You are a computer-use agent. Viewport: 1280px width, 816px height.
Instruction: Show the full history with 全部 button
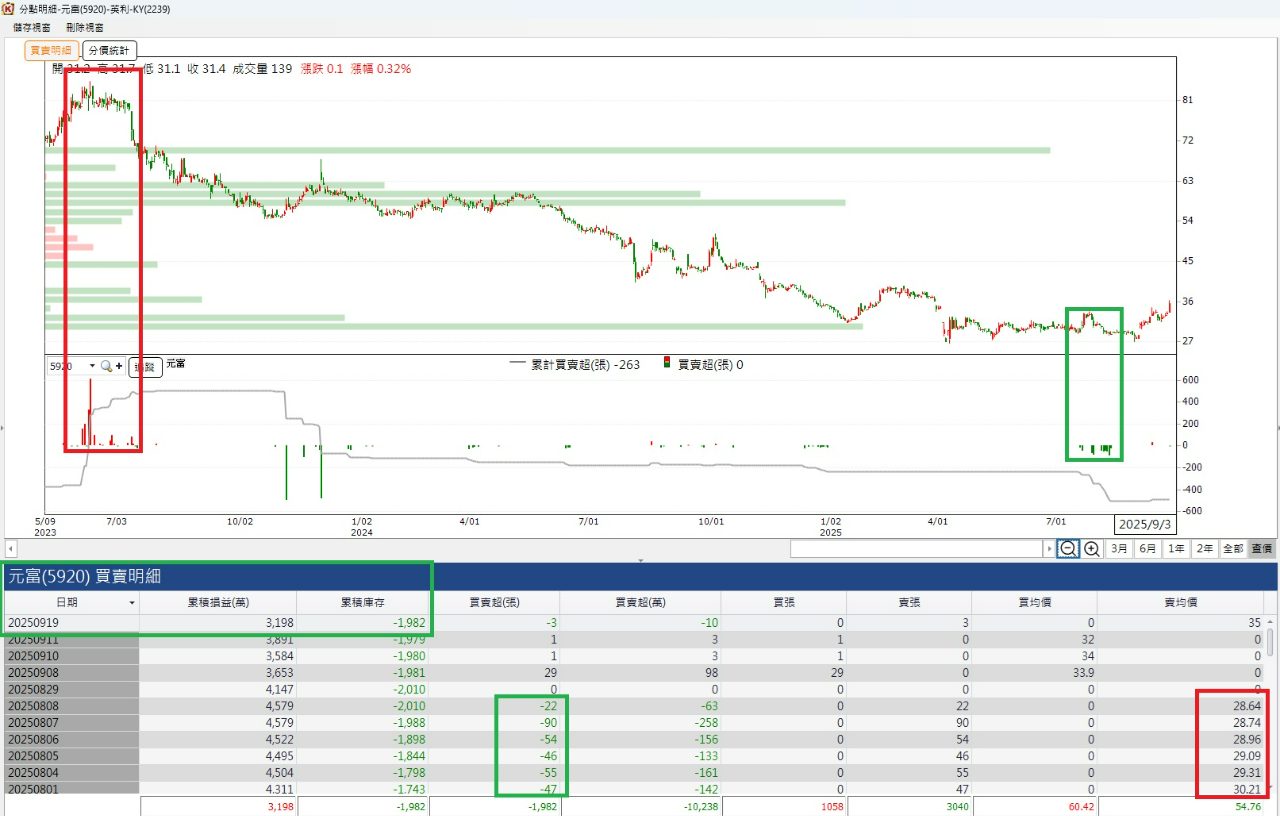point(1233,549)
